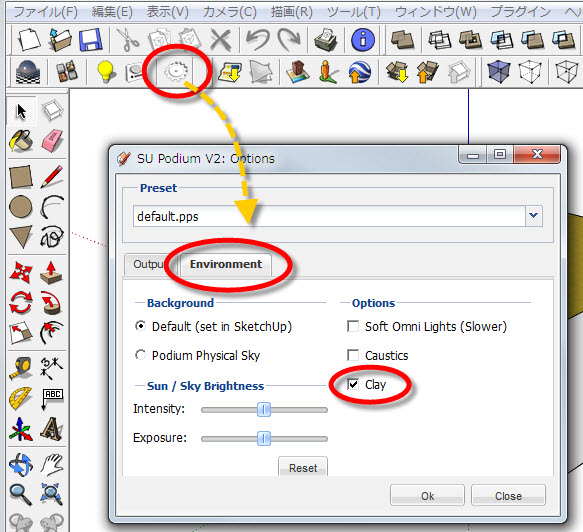Select the Rectangle tool
The height and width of the screenshot is (532, 583).
click(21, 177)
